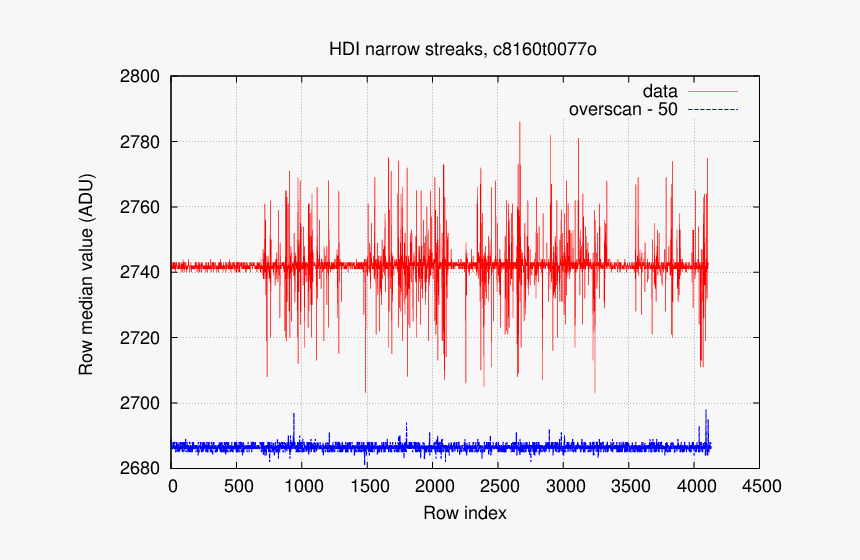
Task: Click the blue dashed overscan legend line sample
Action: tap(713, 110)
